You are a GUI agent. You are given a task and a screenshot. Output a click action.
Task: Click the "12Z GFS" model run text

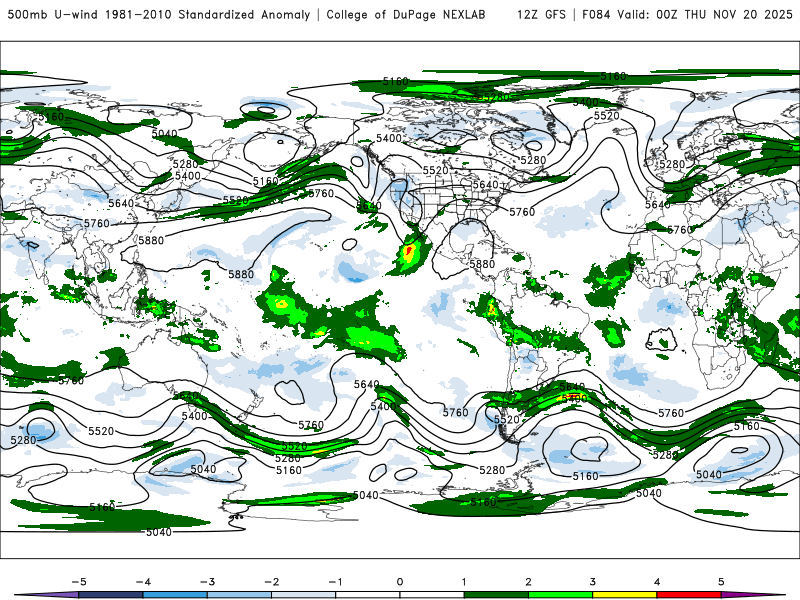tap(541, 14)
